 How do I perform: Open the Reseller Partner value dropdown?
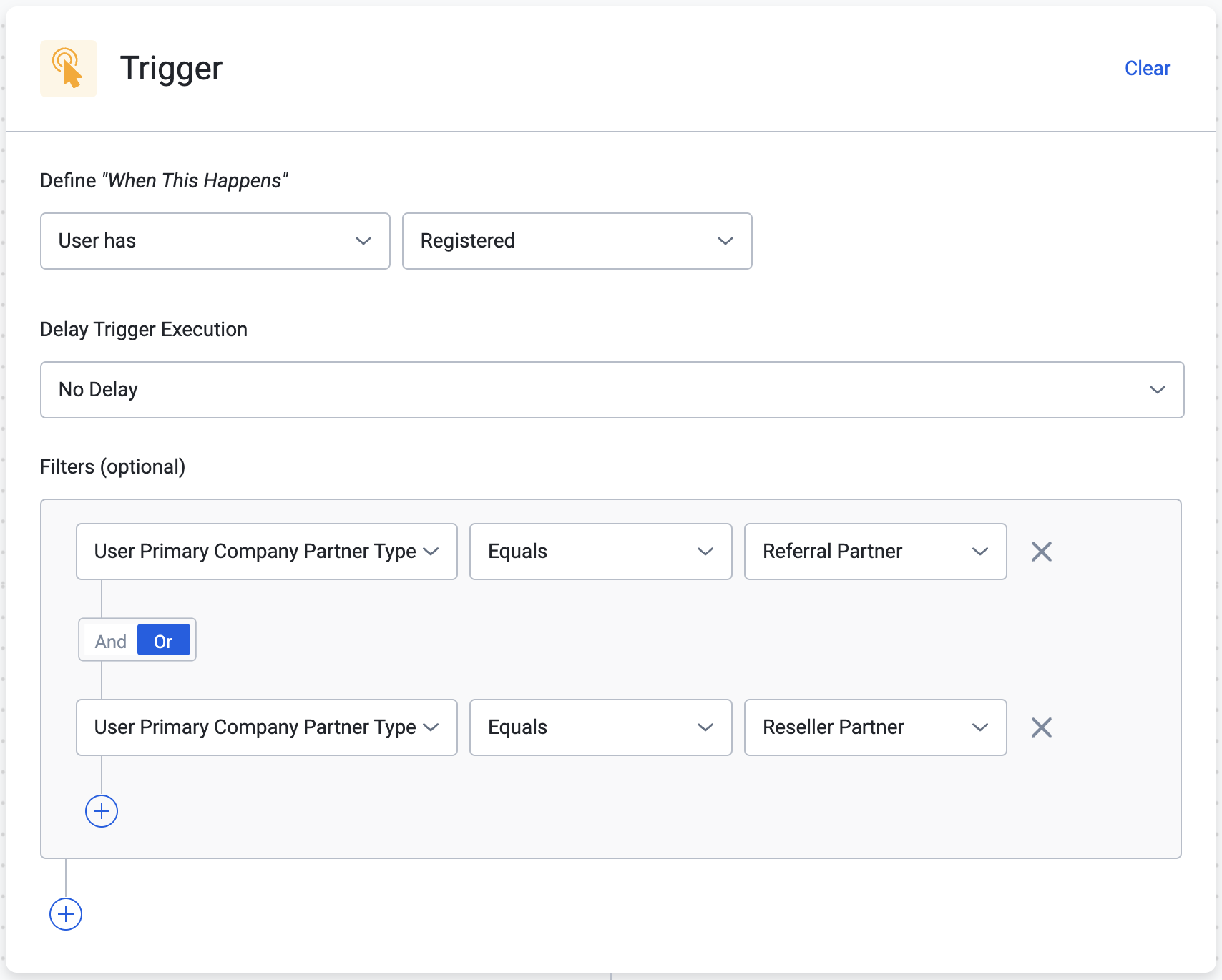click(876, 727)
